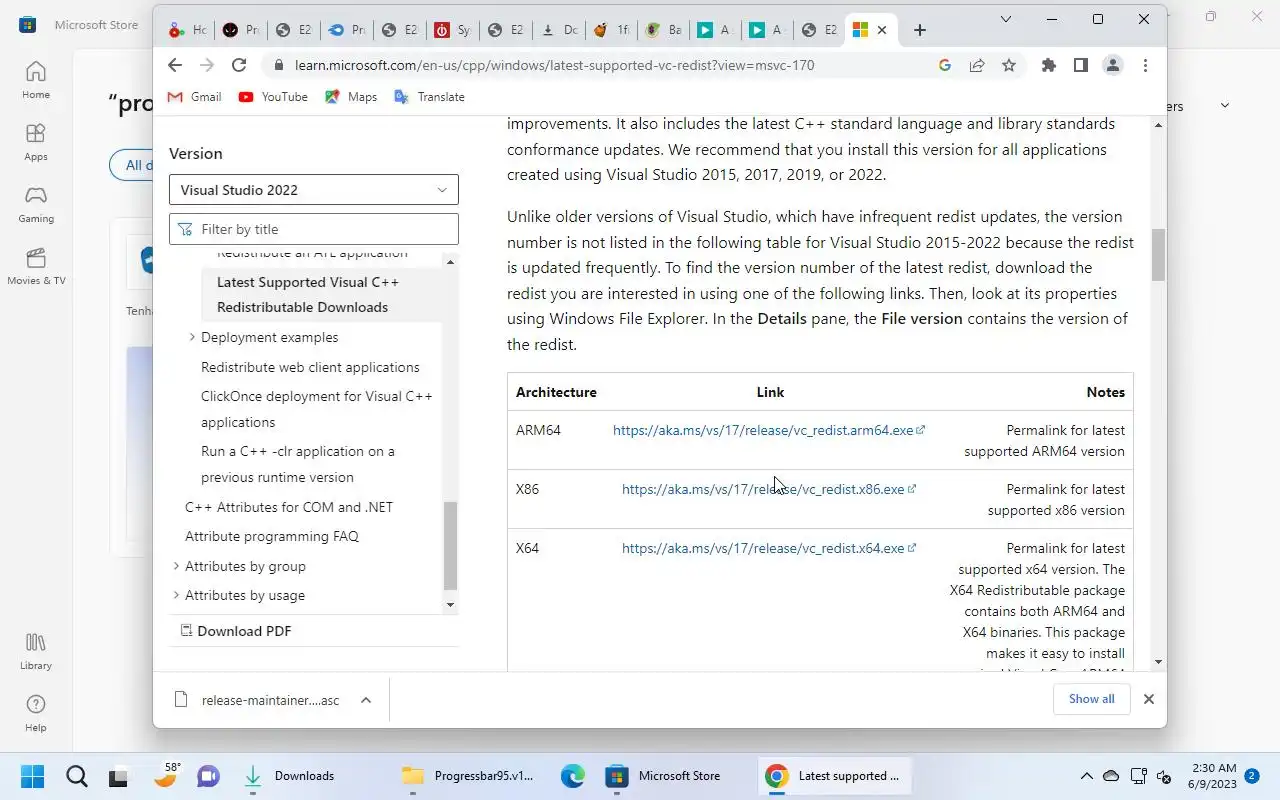Screen dimensions: 1280x800
Task: Click page scrollbar down arrow
Action: [1158, 662]
